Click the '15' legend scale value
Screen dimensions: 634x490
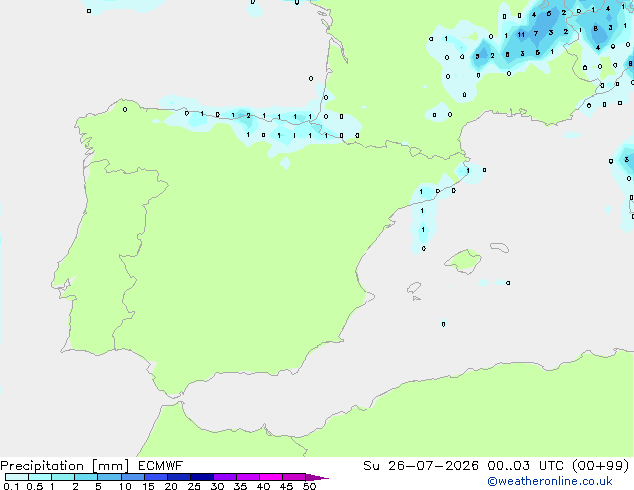coord(148,486)
